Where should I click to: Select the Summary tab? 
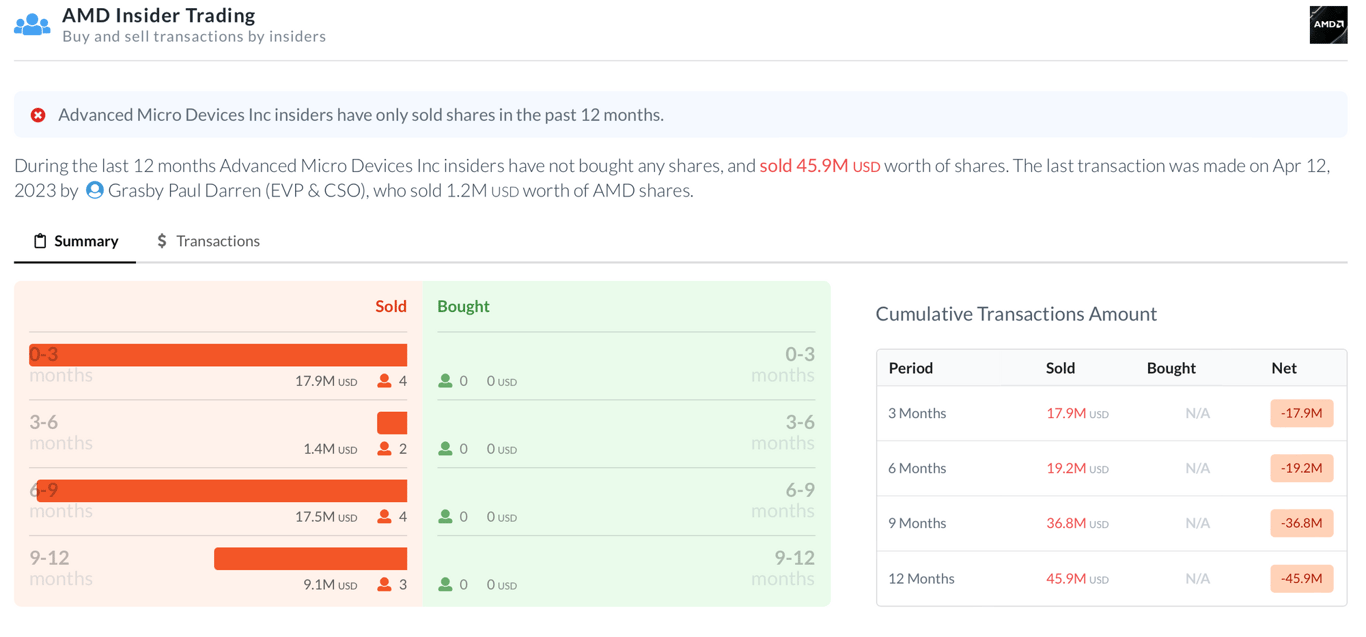point(75,241)
